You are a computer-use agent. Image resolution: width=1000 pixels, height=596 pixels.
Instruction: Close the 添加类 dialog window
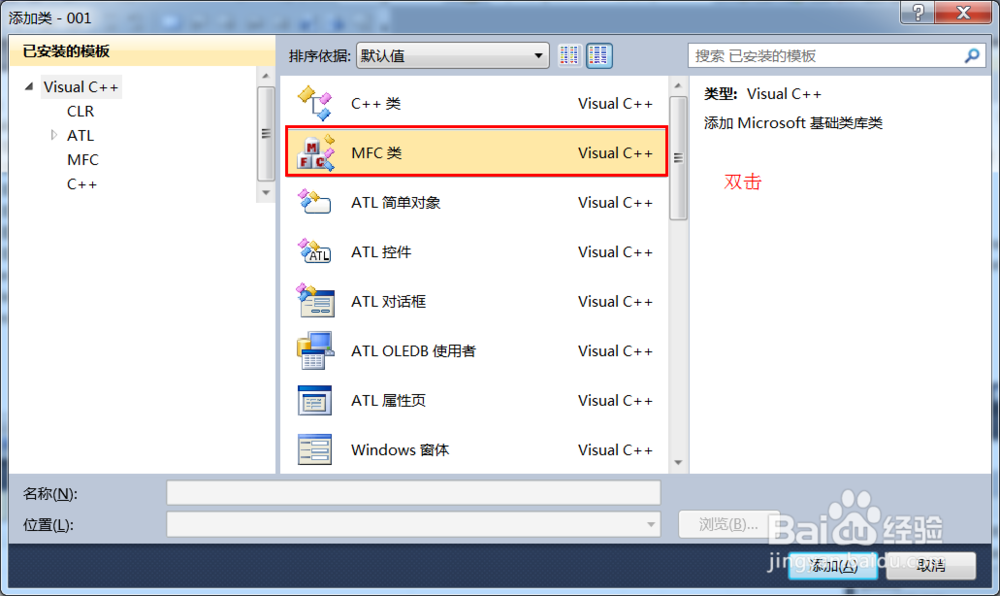(x=964, y=12)
